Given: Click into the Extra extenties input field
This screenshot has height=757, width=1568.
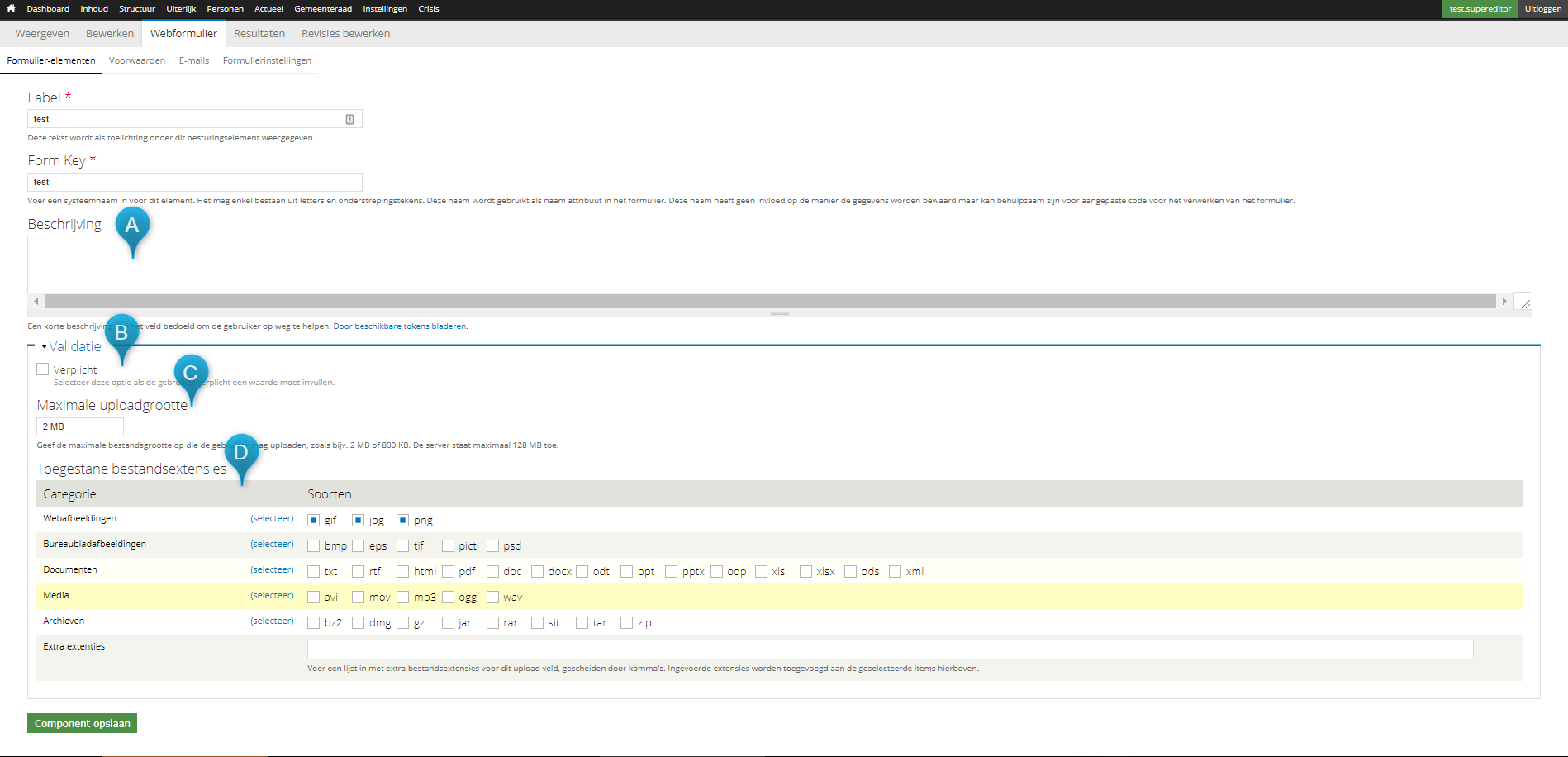Looking at the screenshot, I should tap(890, 650).
